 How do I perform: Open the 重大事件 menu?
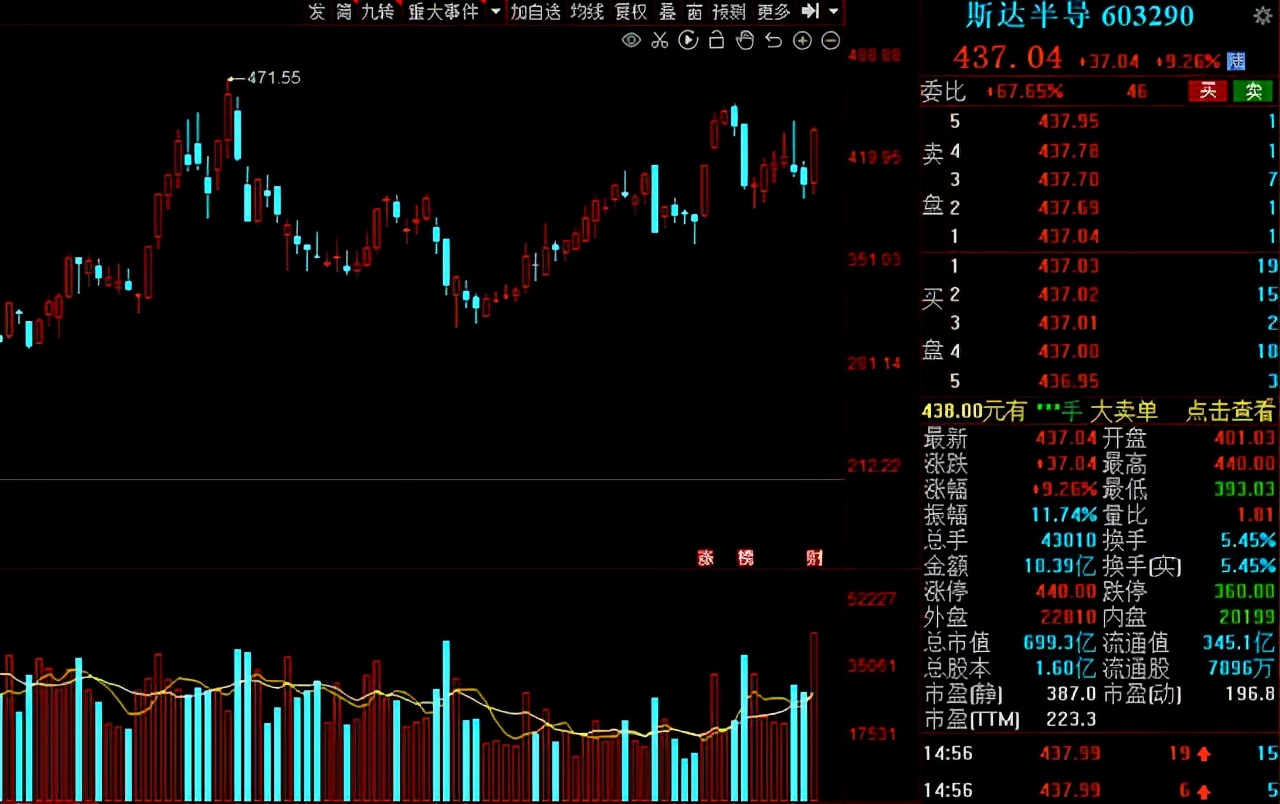pos(444,11)
